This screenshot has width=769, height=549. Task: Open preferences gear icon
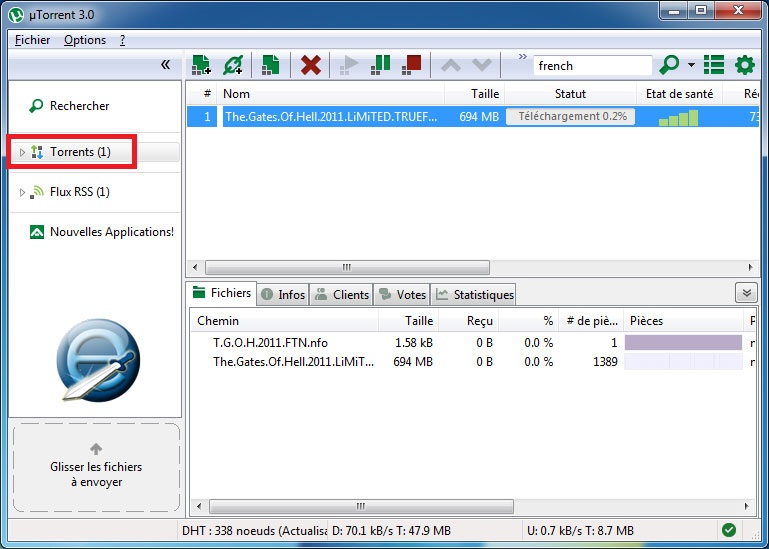click(x=744, y=65)
